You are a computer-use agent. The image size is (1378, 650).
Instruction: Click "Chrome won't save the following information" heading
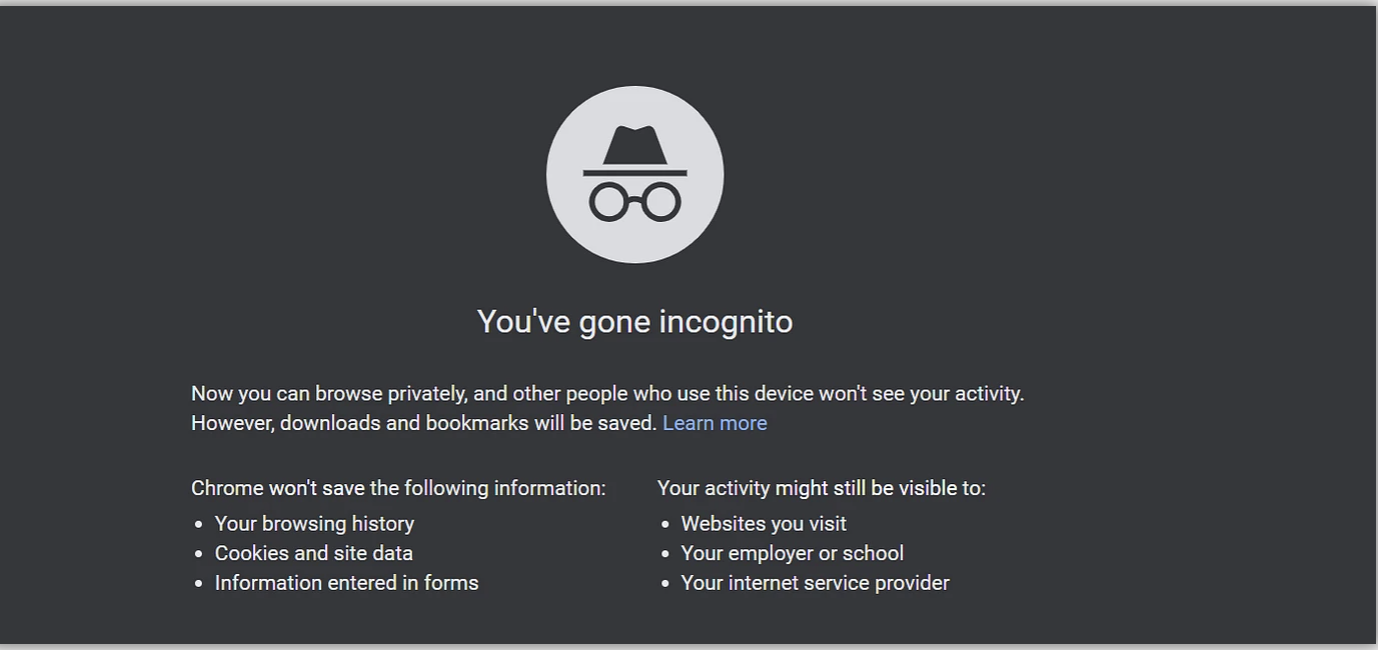click(x=398, y=488)
